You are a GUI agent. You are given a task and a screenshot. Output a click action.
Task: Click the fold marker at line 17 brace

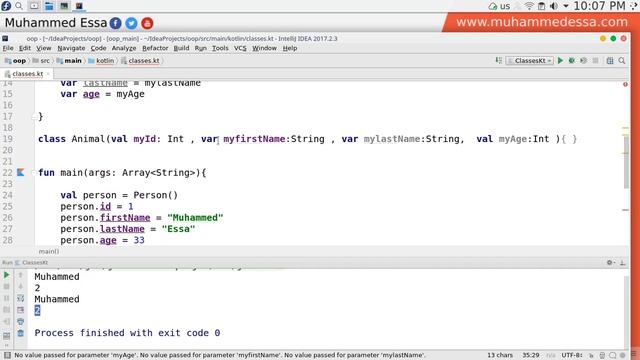(34, 117)
